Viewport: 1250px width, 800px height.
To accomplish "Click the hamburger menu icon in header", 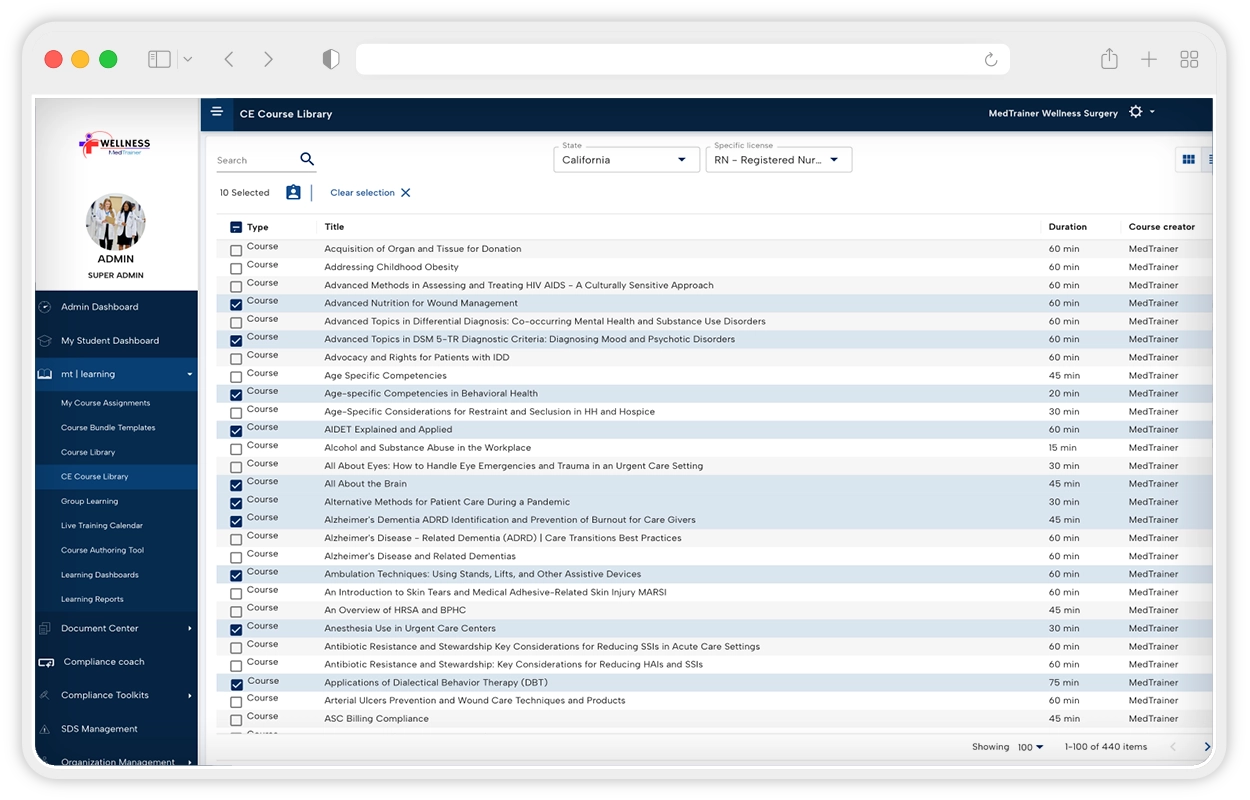I will coord(217,112).
